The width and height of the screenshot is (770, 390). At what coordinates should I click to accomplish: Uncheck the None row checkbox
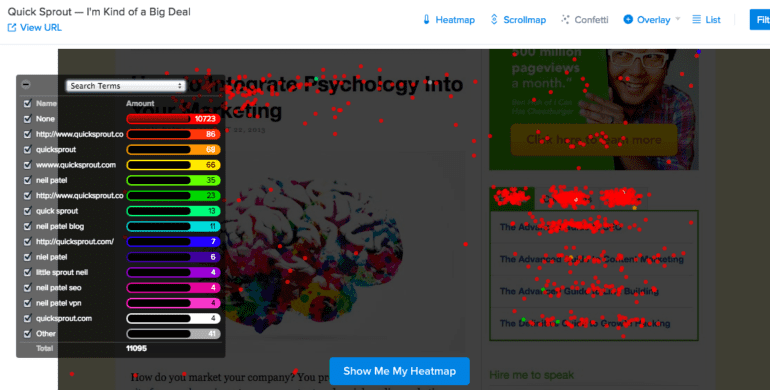tap(28, 118)
